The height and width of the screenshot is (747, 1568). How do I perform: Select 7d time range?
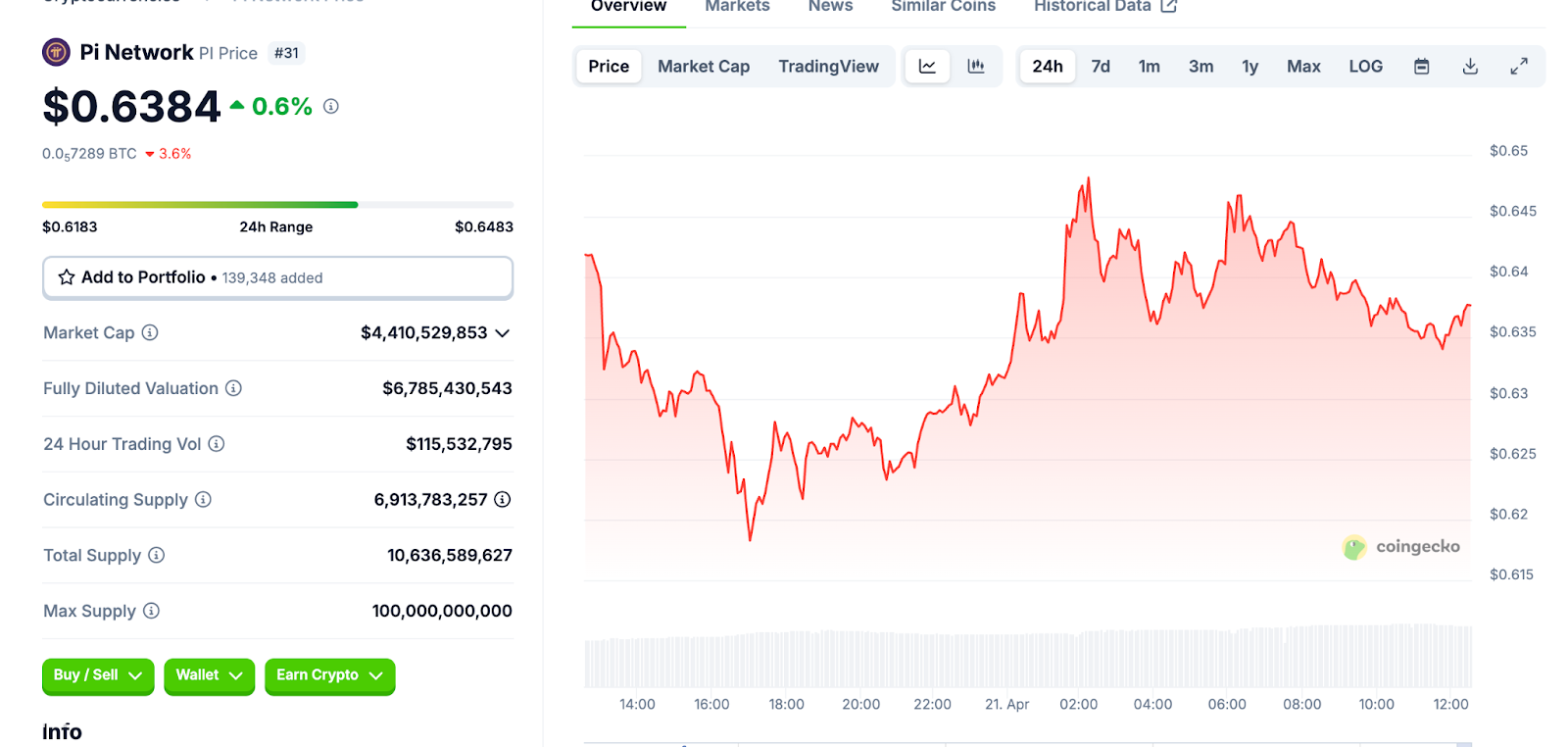point(1101,66)
